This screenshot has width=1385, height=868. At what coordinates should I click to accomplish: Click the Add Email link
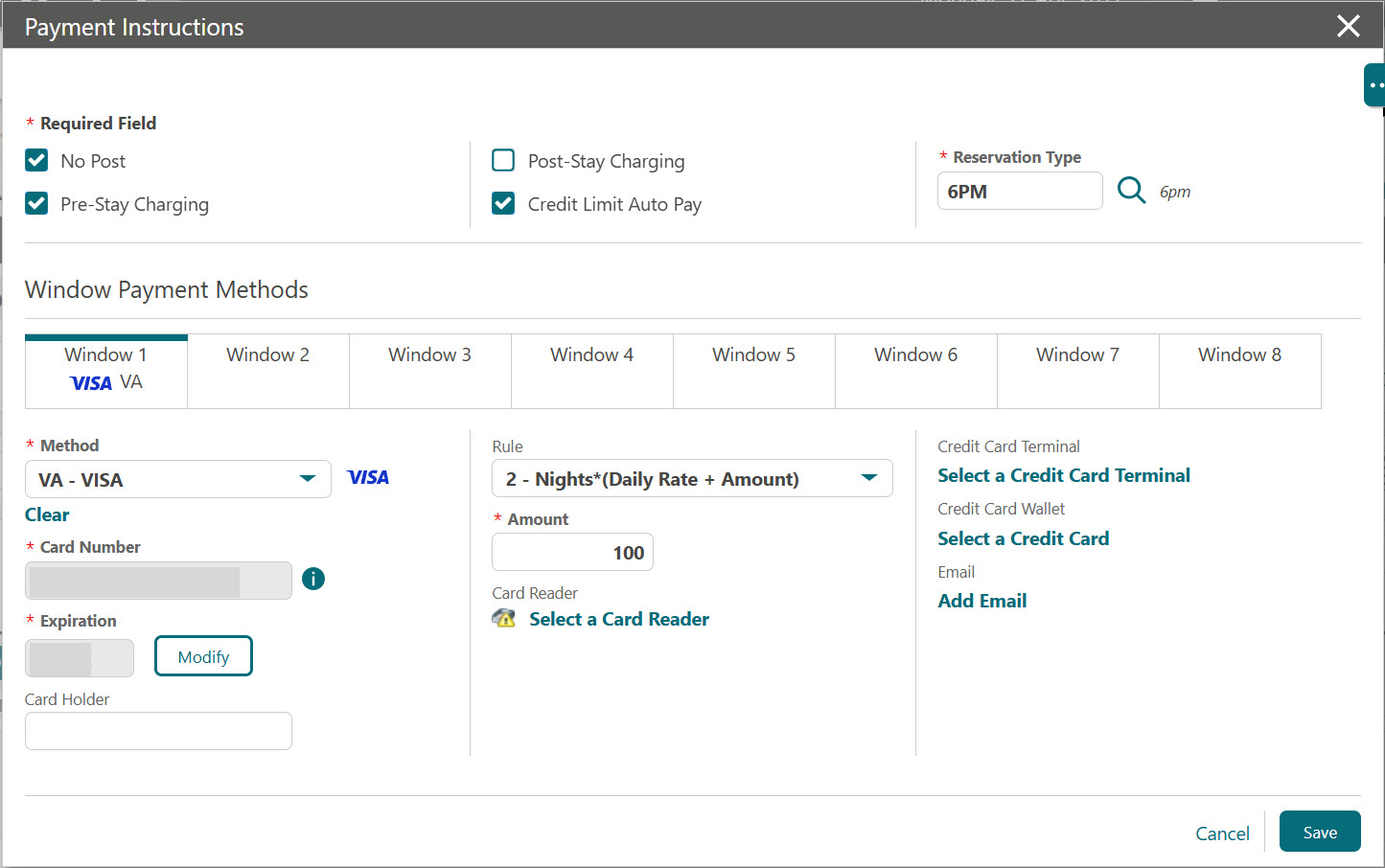[x=981, y=600]
